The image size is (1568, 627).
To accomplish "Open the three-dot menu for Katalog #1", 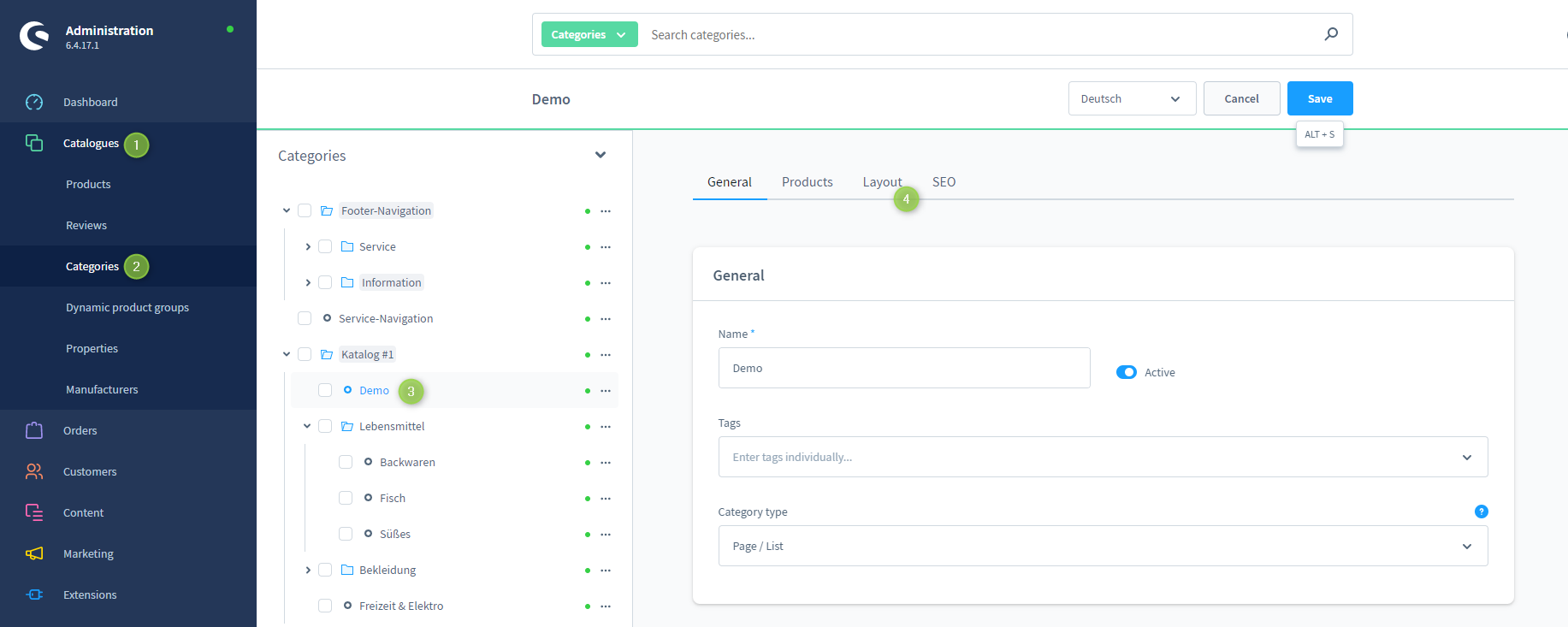I will click(606, 355).
